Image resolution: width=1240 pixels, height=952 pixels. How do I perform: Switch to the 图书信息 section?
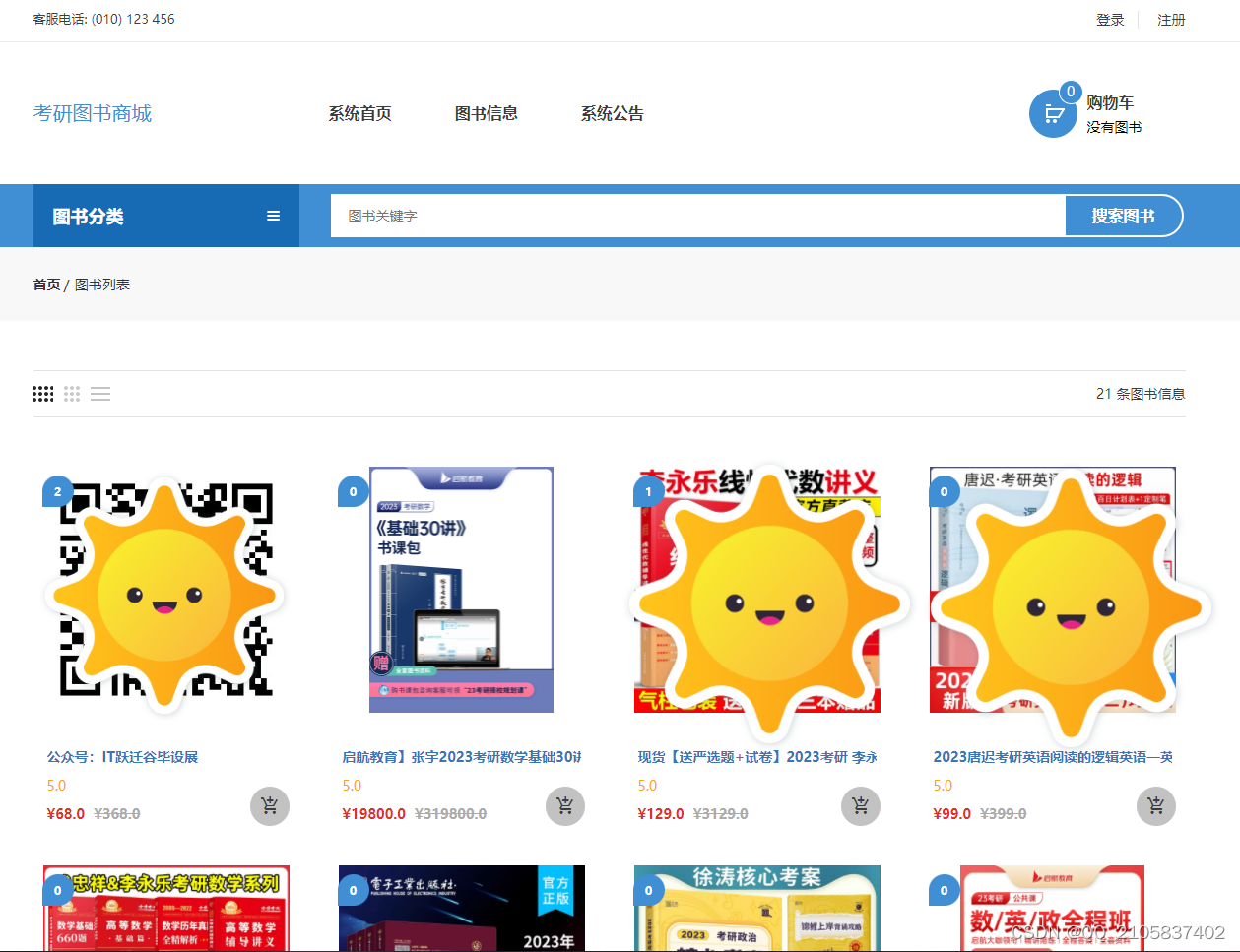pyautogui.click(x=488, y=113)
